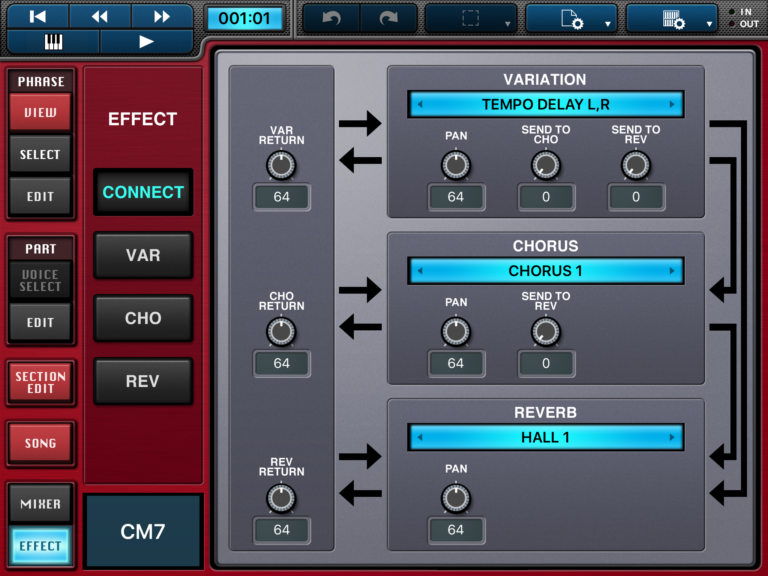The height and width of the screenshot is (576, 768).
Task: Click the Variation SEND TO REV value field
Action: [x=636, y=197]
